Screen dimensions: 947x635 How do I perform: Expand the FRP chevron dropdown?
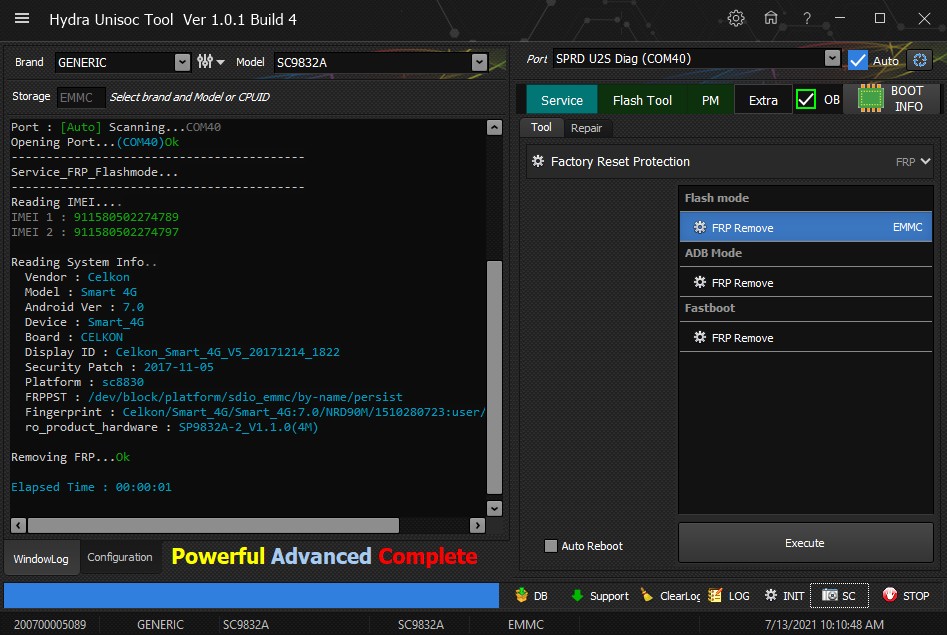[925, 161]
